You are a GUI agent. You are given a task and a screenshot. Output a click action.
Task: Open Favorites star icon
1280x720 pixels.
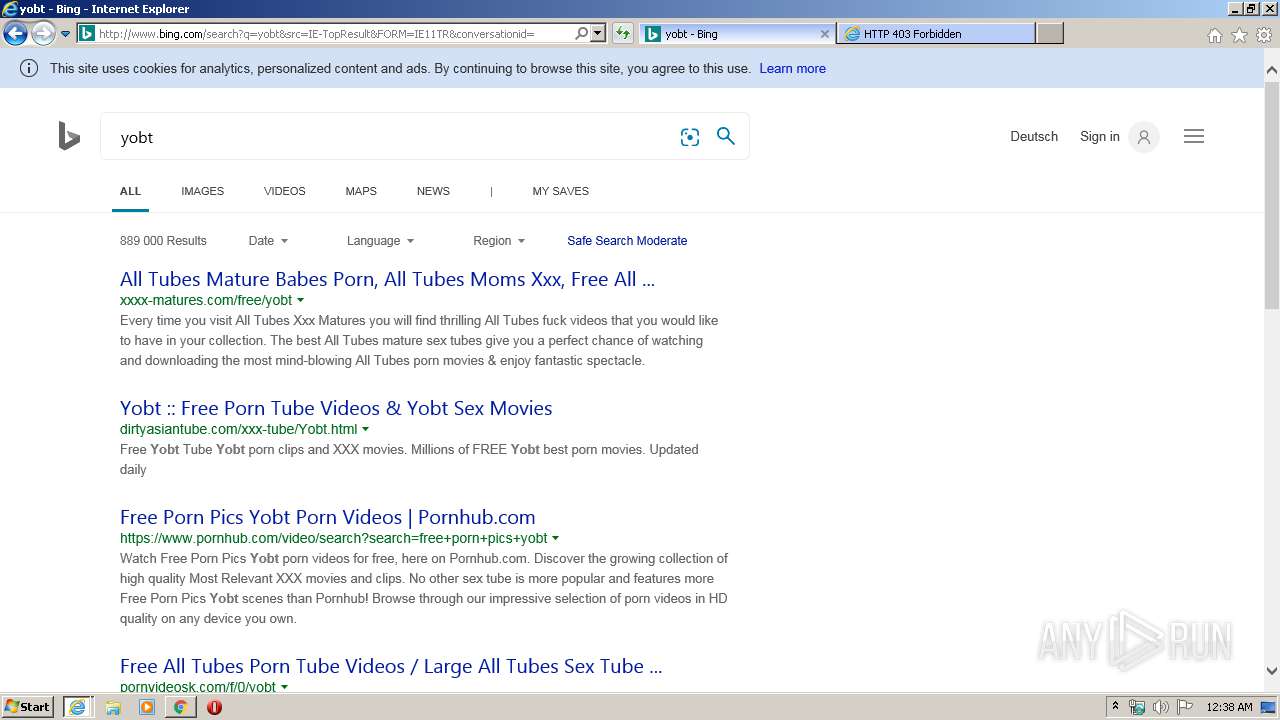click(1239, 35)
